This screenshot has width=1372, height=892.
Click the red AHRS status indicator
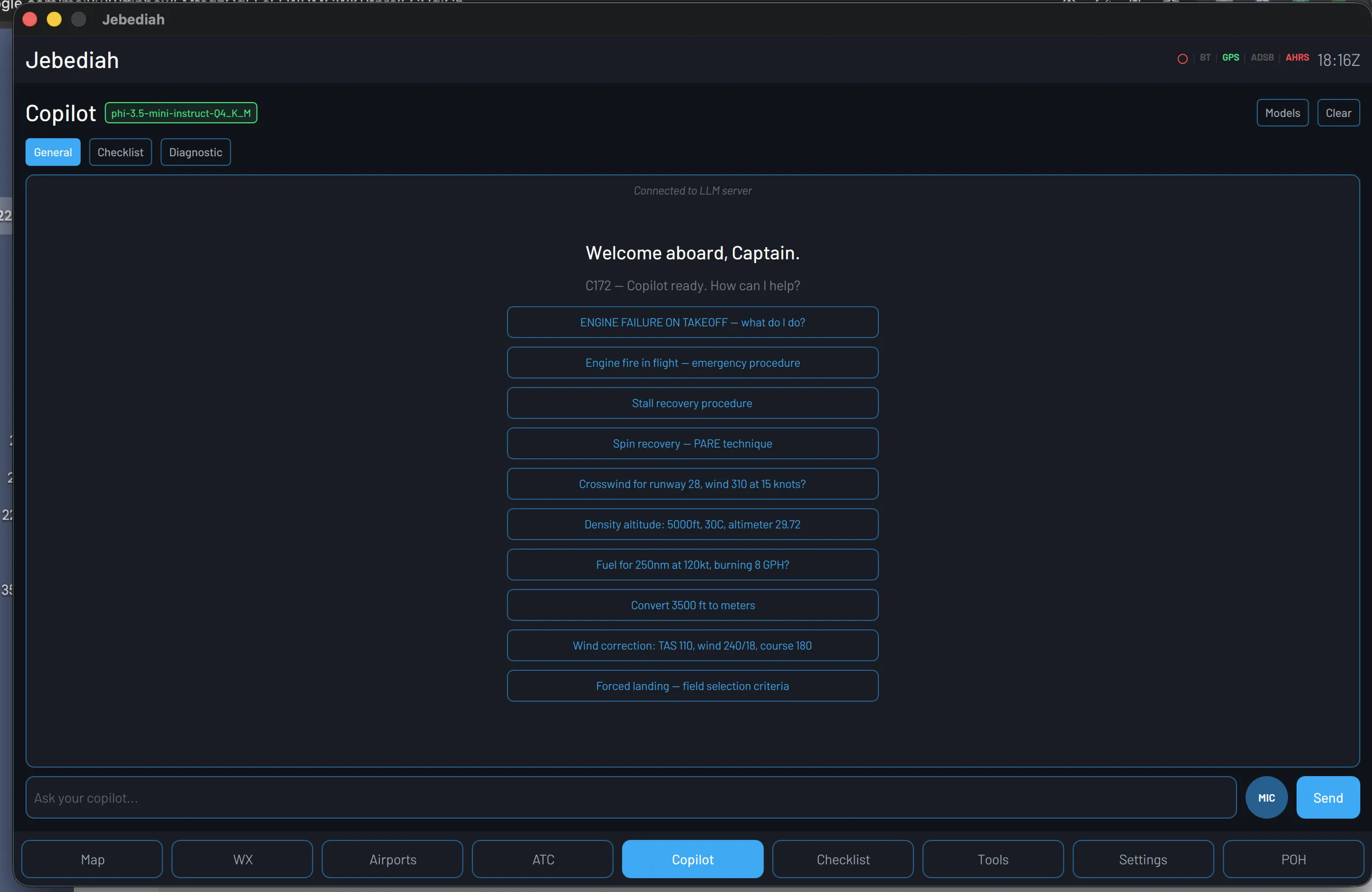pyautogui.click(x=1297, y=57)
